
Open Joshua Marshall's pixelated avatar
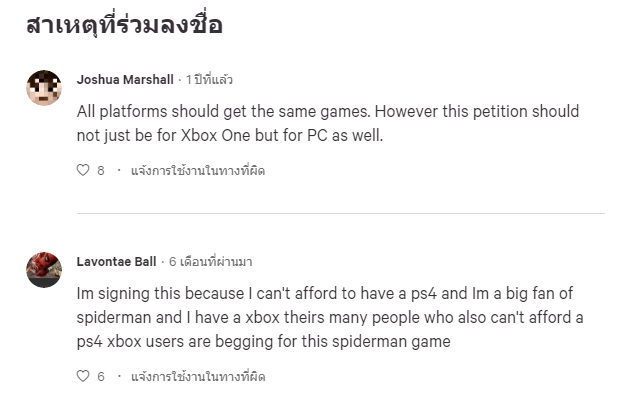(44, 88)
